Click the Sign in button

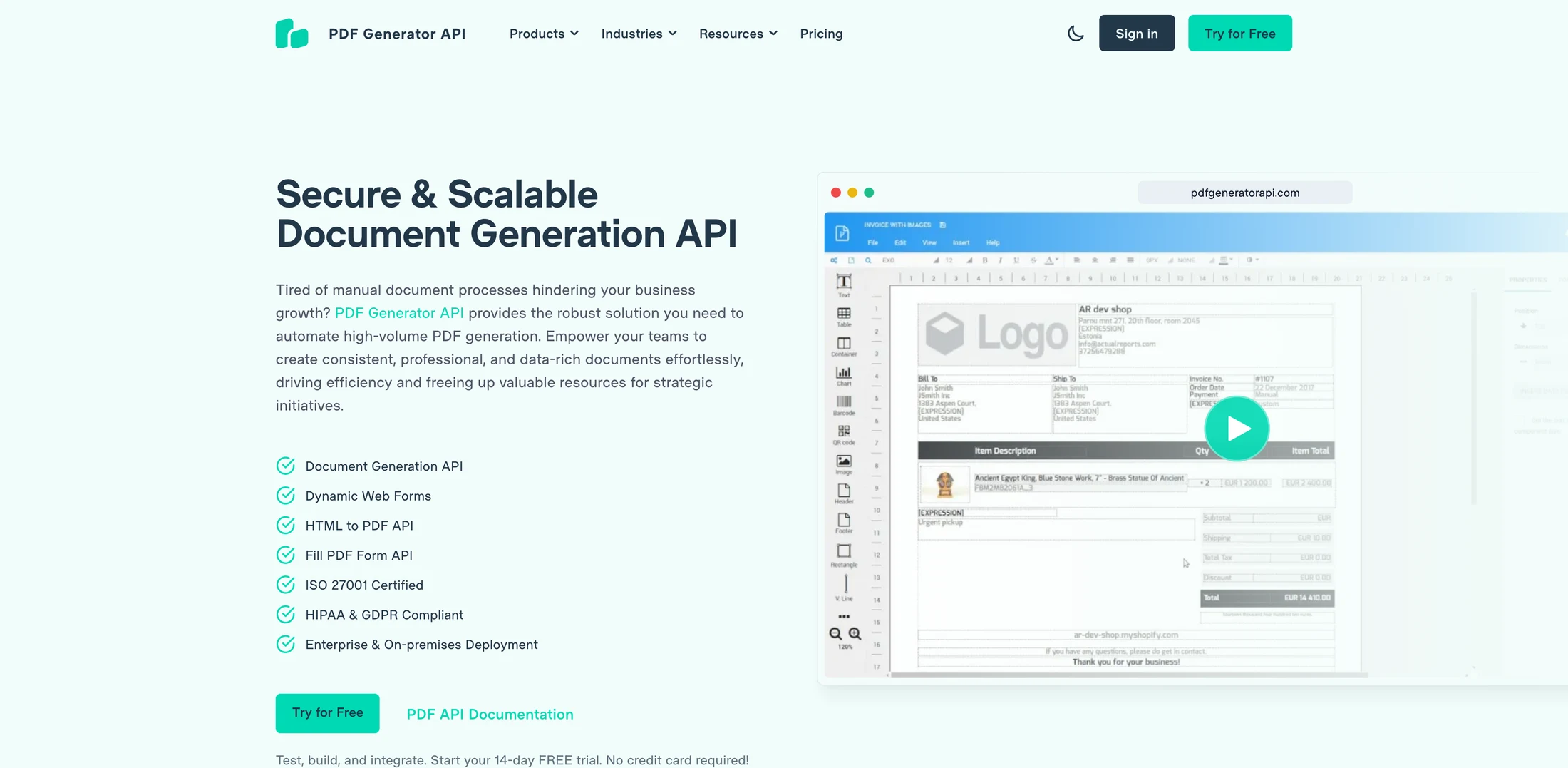tap(1137, 33)
